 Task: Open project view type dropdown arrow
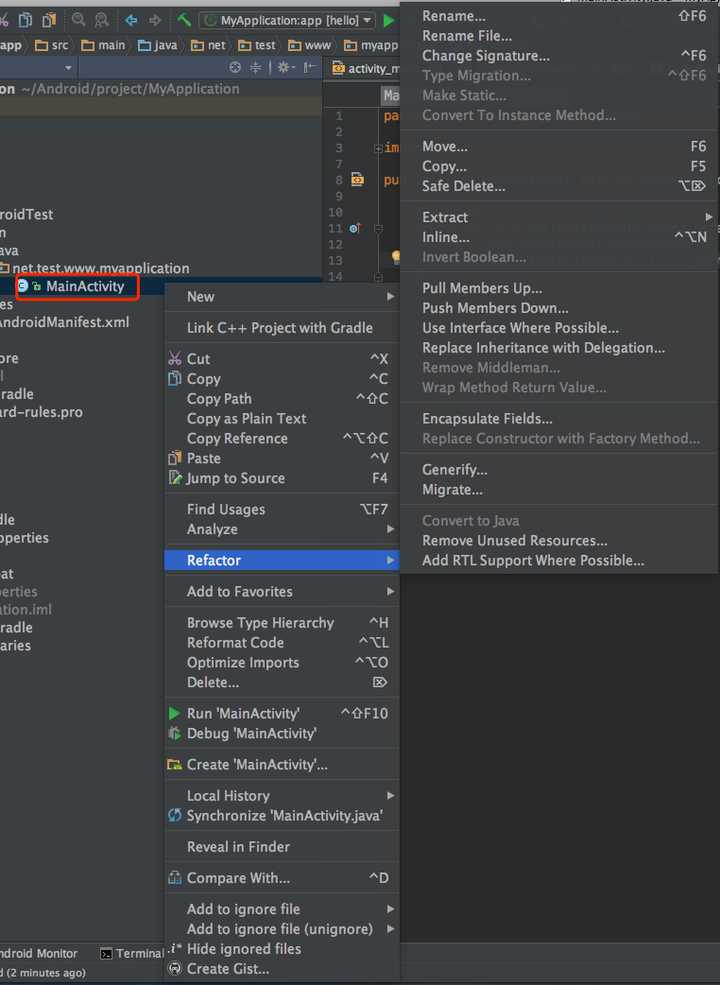pyautogui.click(x=68, y=67)
